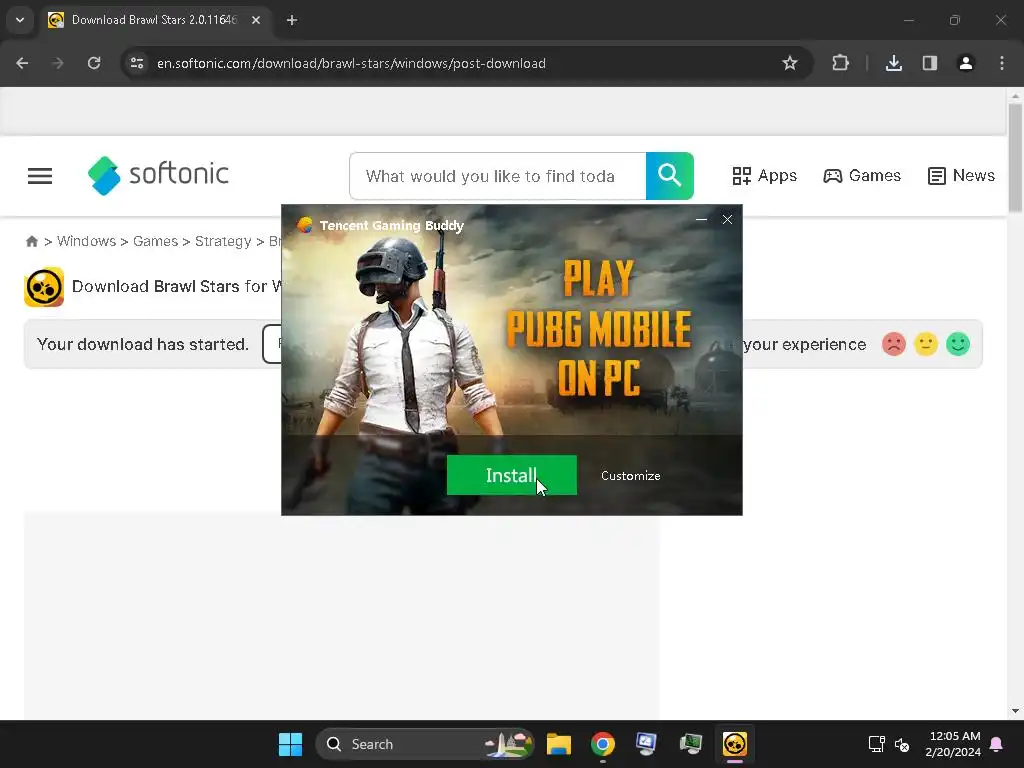The width and height of the screenshot is (1024, 768).
Task: Expand the tab search dropdown
Action: (20, 20)
